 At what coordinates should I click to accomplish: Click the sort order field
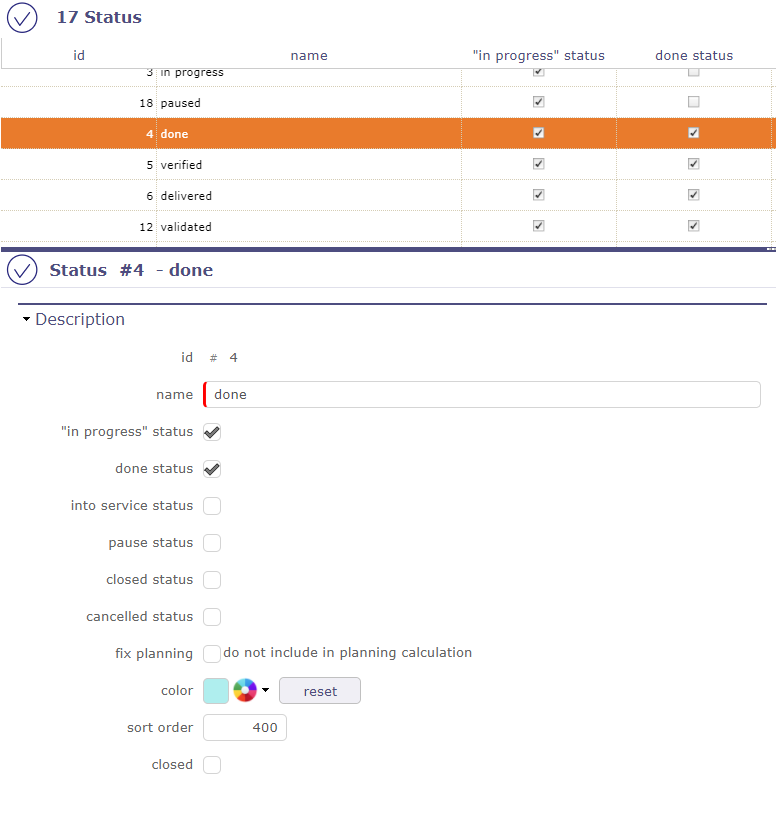tap(245, 728)
